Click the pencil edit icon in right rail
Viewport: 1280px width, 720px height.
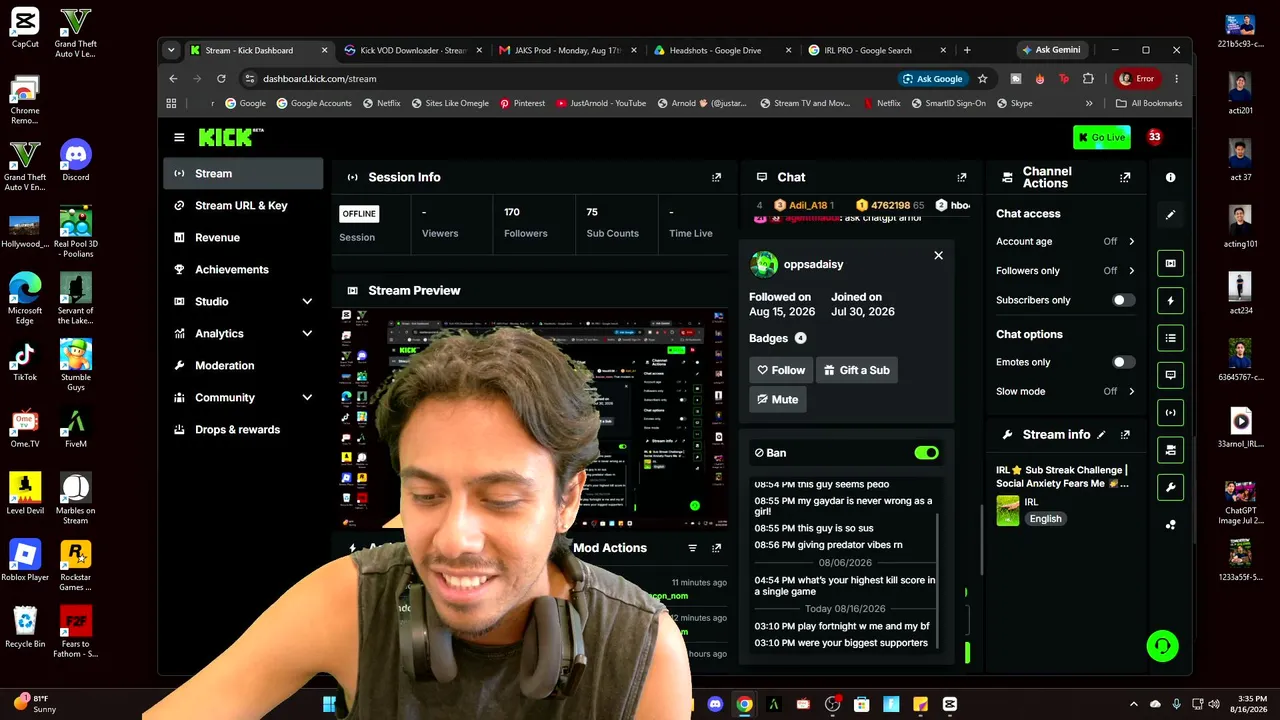point(1170,214)
